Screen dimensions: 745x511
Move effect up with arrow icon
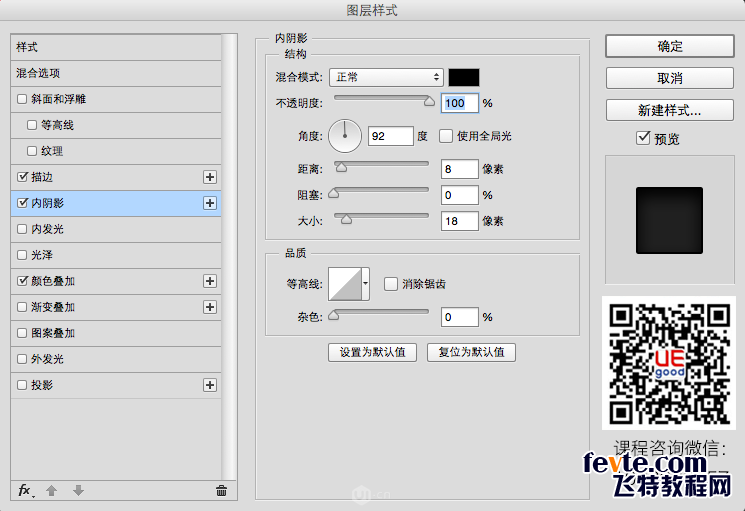(51, 491)
